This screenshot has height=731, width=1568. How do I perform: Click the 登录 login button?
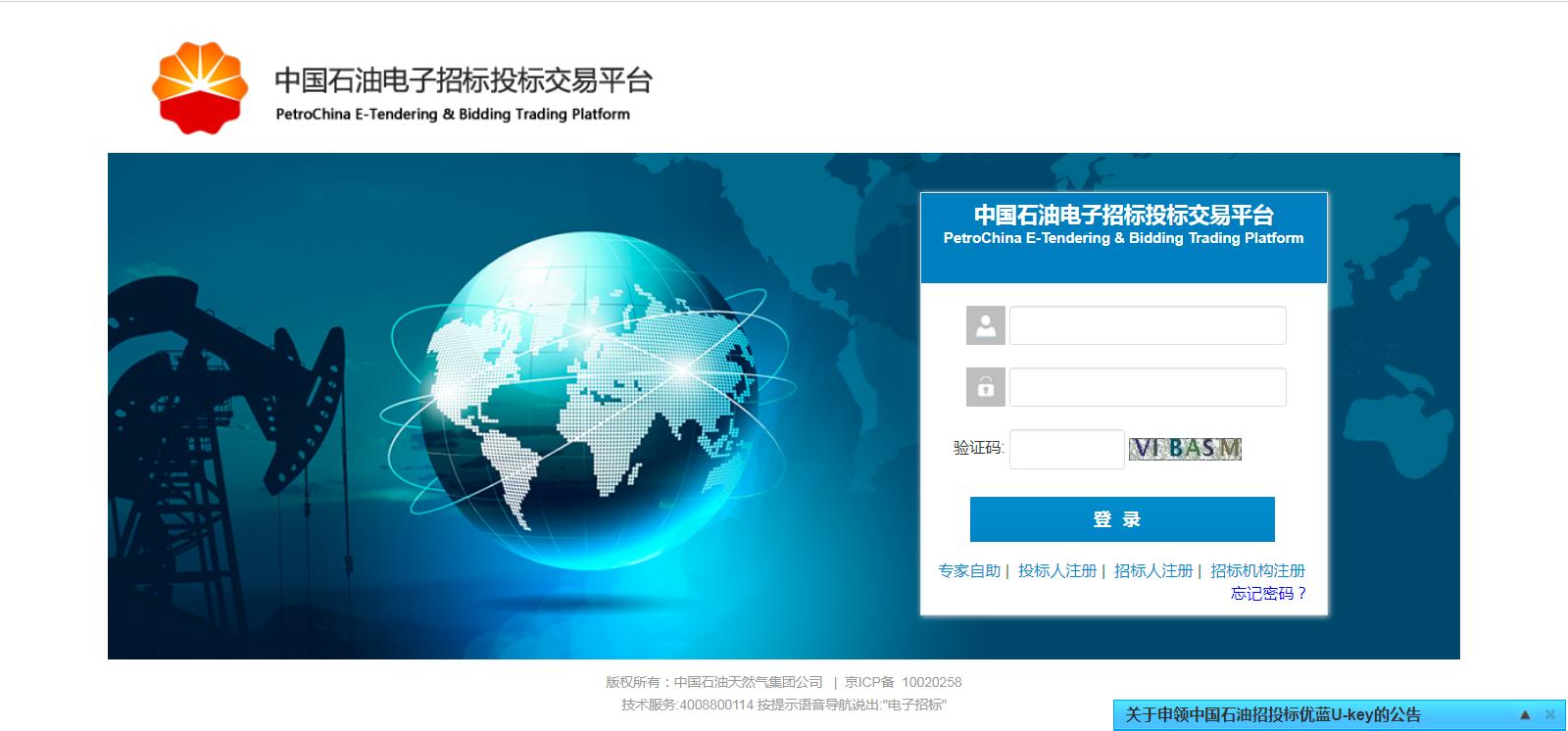[x=1122, y=519]
